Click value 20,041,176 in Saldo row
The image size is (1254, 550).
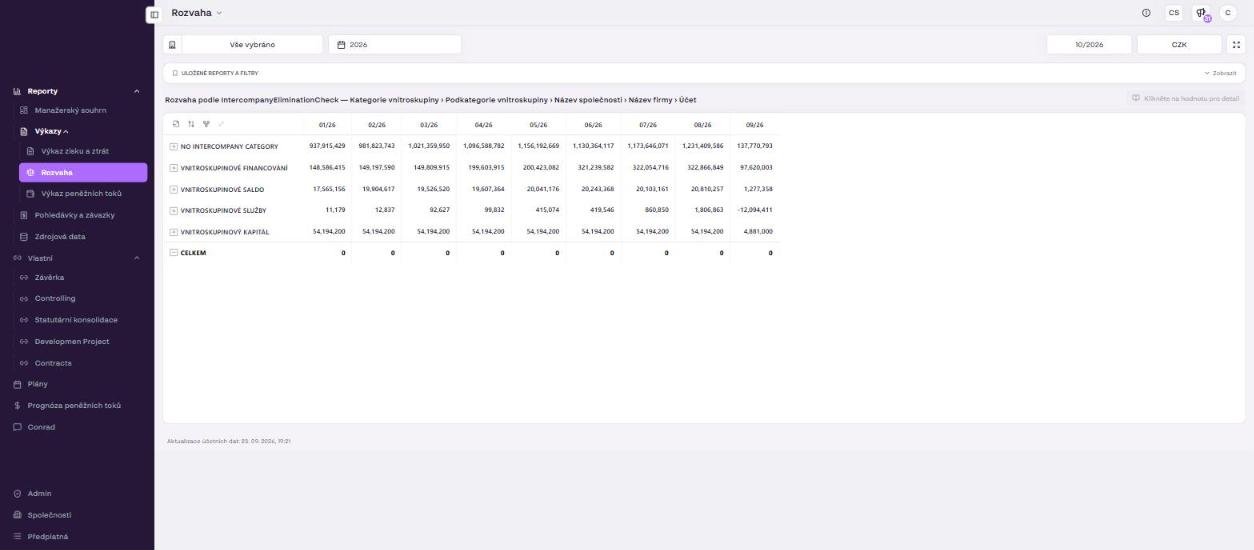[x=543, y=189]
